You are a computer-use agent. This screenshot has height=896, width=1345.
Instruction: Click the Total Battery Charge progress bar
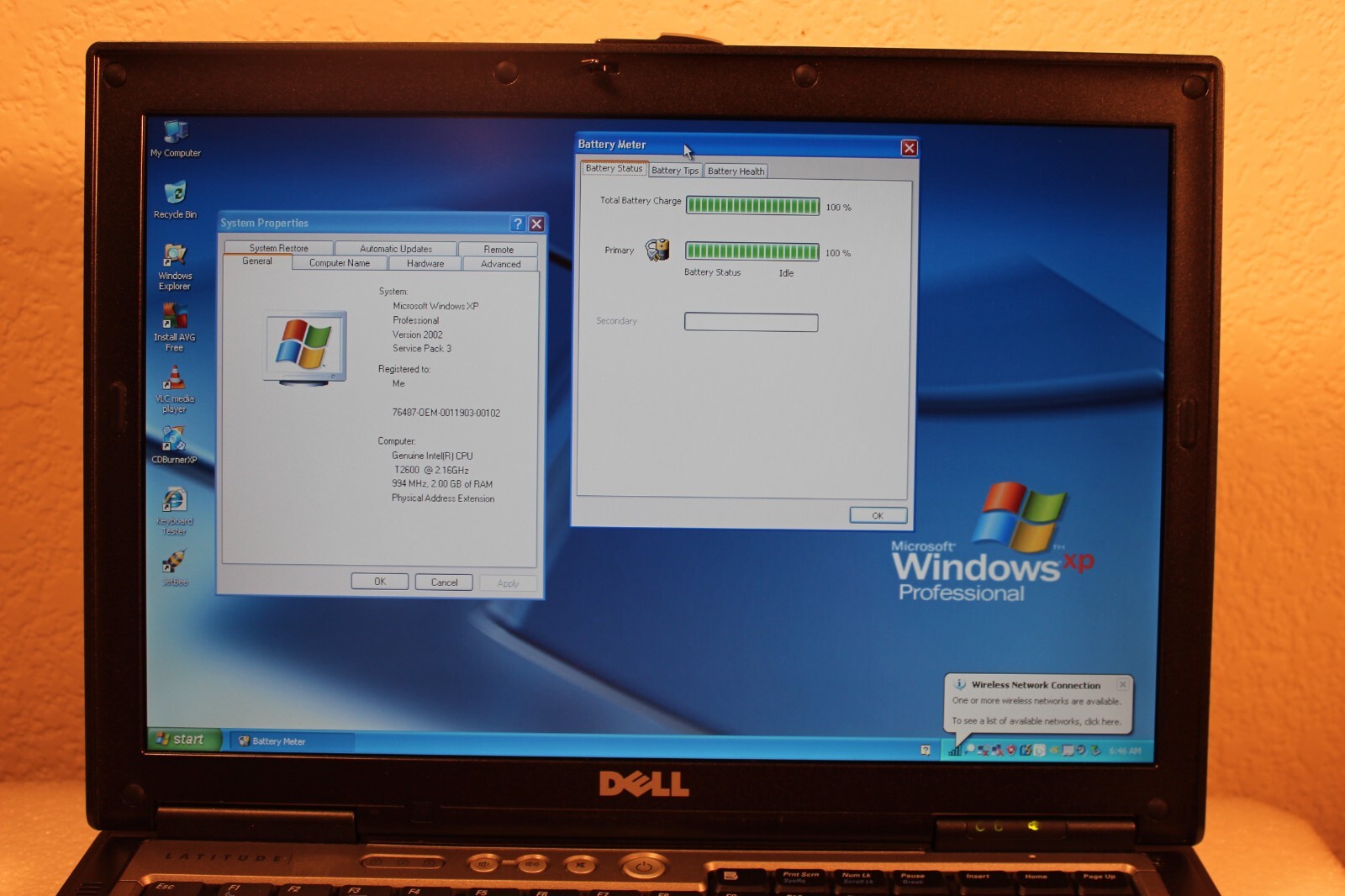click(752, 206)
